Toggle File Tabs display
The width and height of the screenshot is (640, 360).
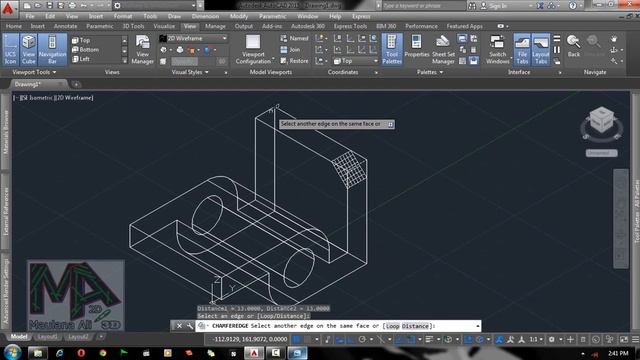(x=522, y=49)
